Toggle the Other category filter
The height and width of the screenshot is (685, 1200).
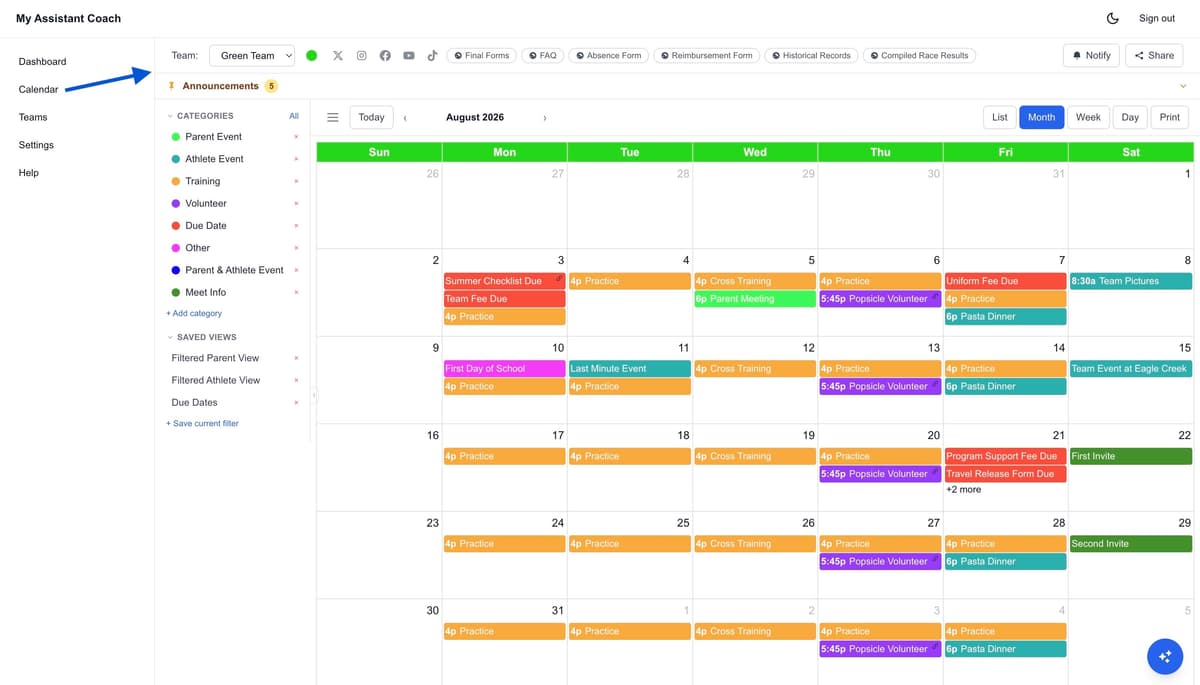(191, 248)
